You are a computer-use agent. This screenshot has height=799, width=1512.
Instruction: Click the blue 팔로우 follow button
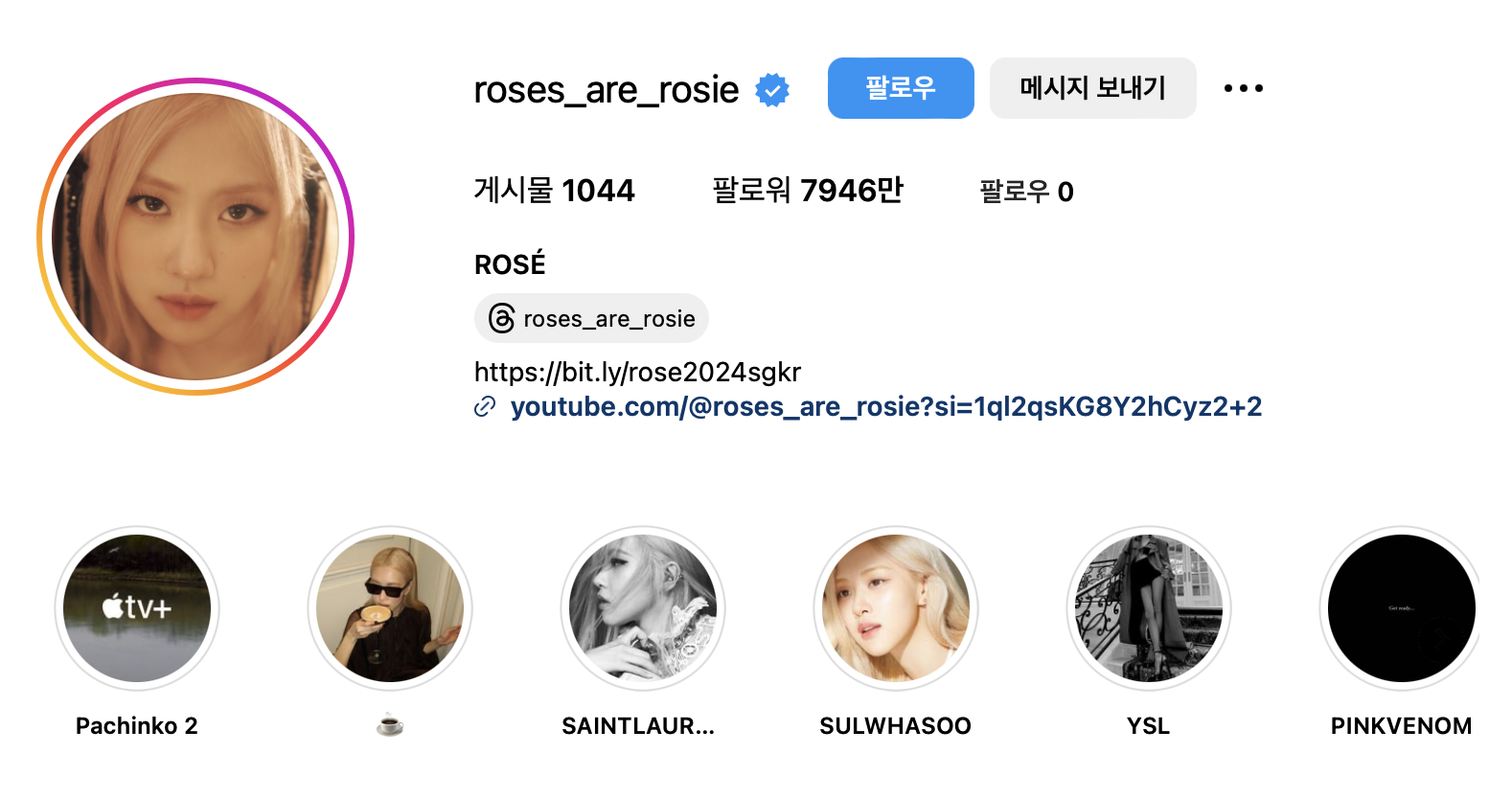[x=901, y=88]
